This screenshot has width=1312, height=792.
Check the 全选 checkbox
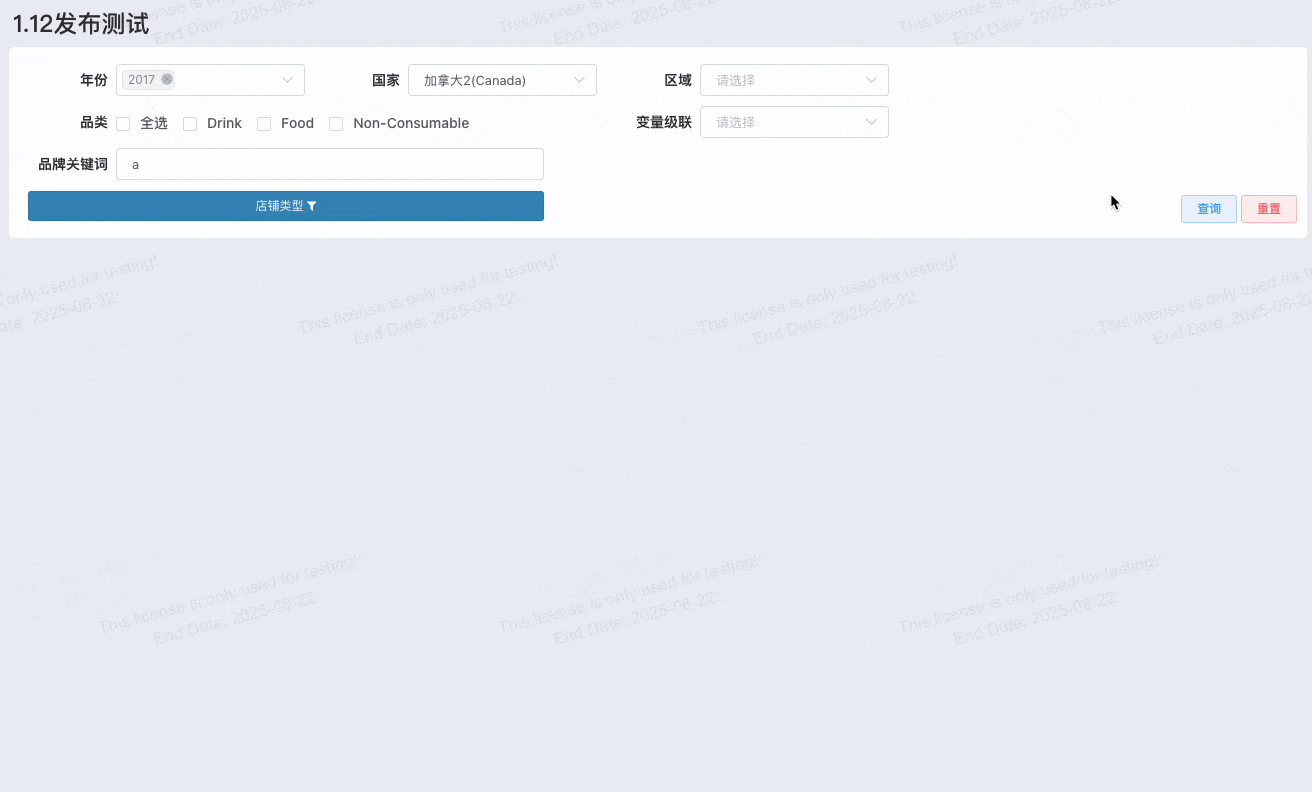[124, 124]
